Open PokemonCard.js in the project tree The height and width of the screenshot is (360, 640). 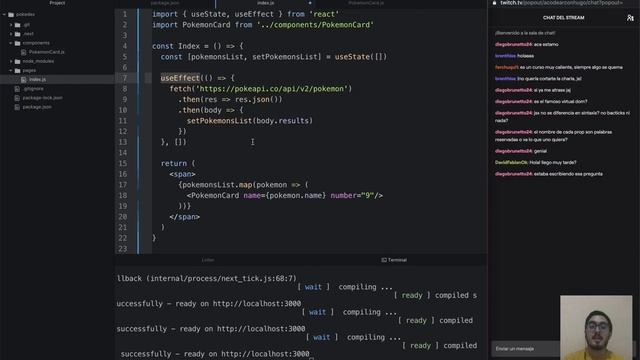47,52
